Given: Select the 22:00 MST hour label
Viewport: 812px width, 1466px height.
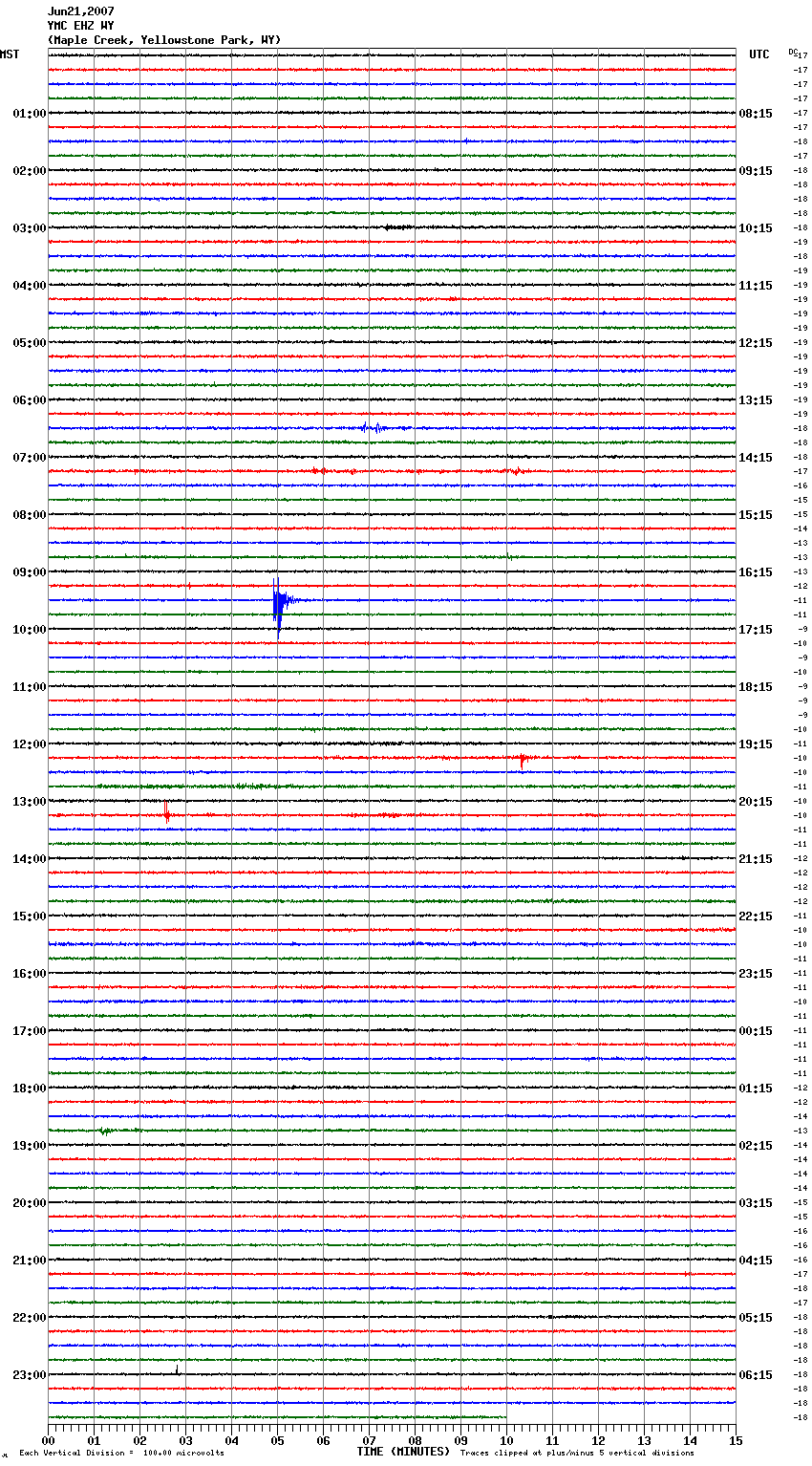Looking at the screenshot, I should coord(30,1318).
